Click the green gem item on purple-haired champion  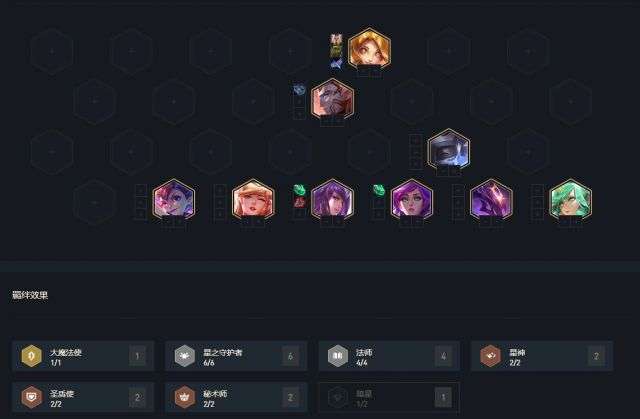(x=378, y=190)
